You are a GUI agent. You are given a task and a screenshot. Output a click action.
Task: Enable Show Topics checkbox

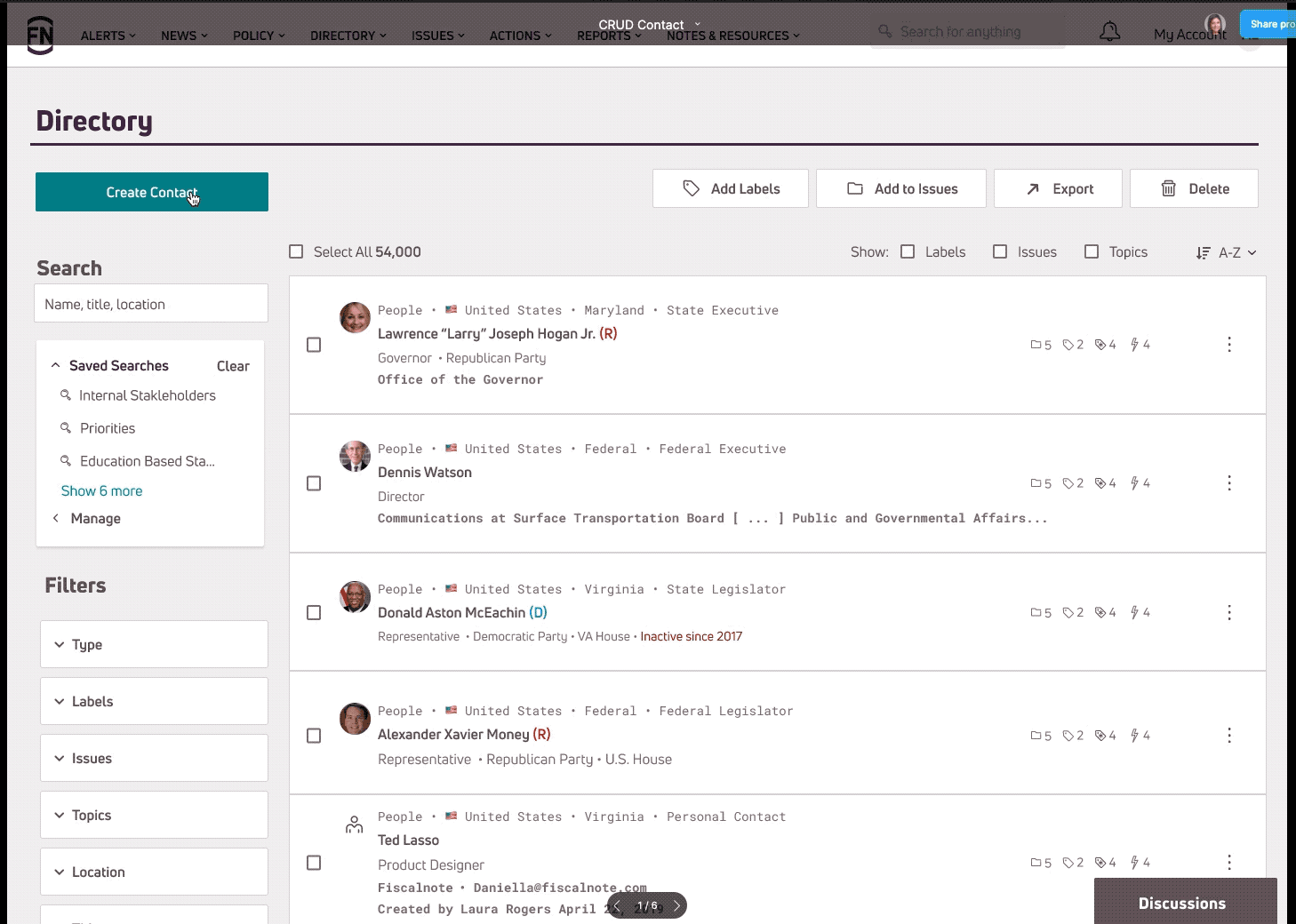1092,252
